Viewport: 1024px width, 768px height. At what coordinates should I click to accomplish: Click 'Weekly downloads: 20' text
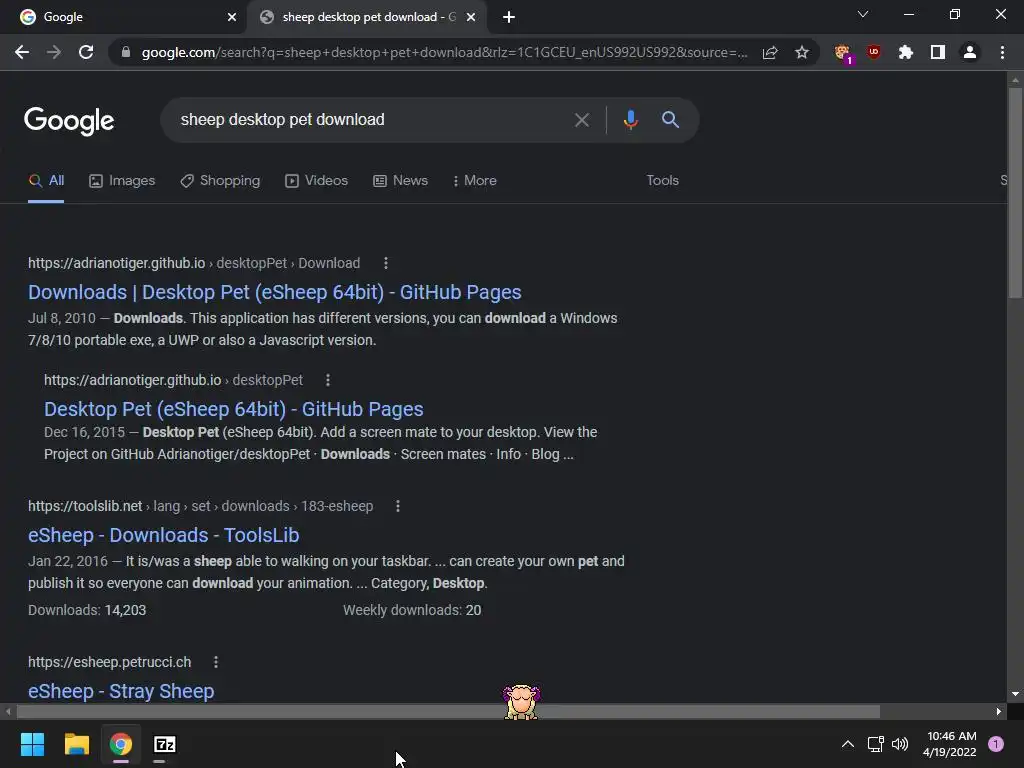click(x=412, y=610)
